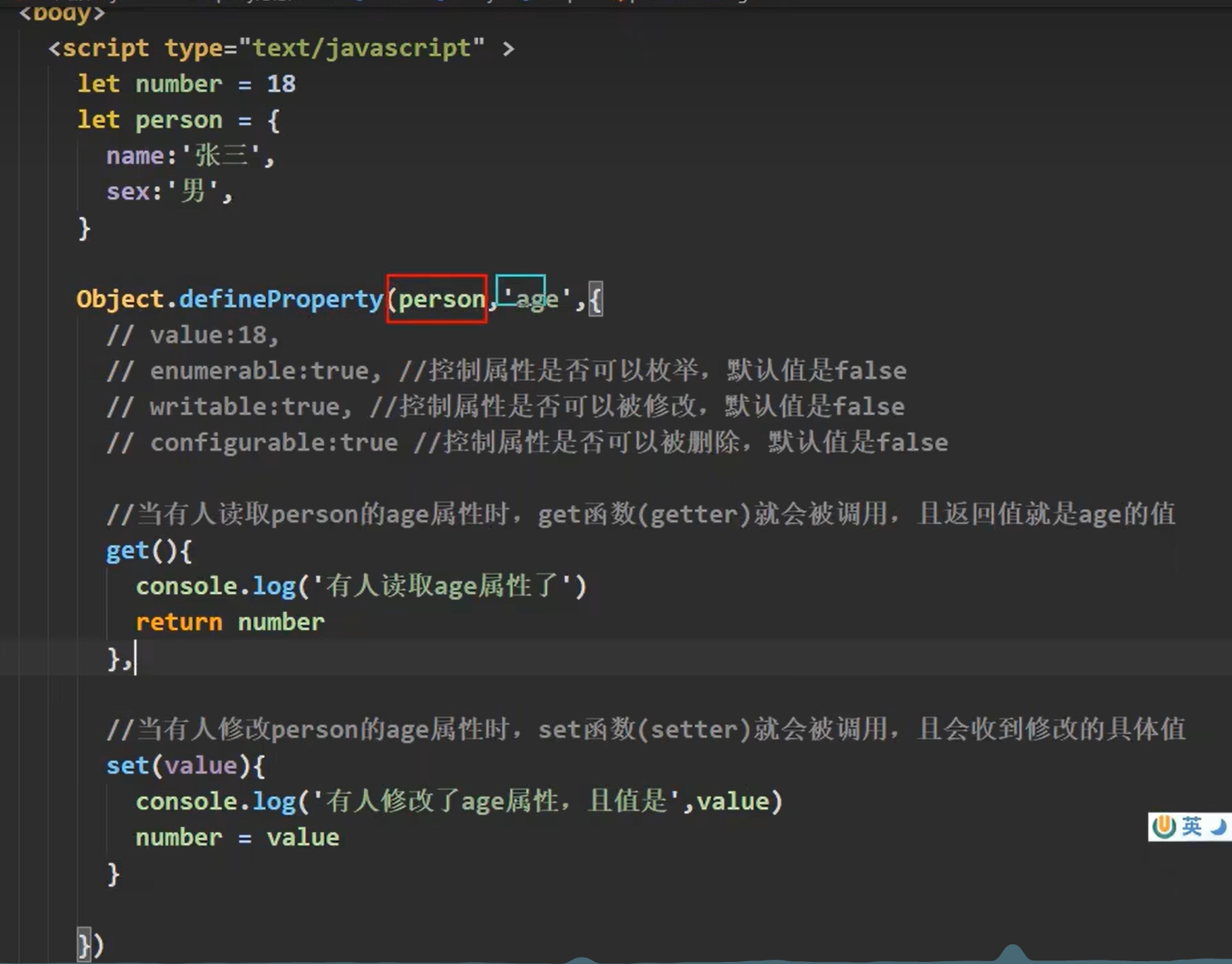The image size is (1232, 964).
Task: Click the sex:'男' property line
Action: (169, 192)
